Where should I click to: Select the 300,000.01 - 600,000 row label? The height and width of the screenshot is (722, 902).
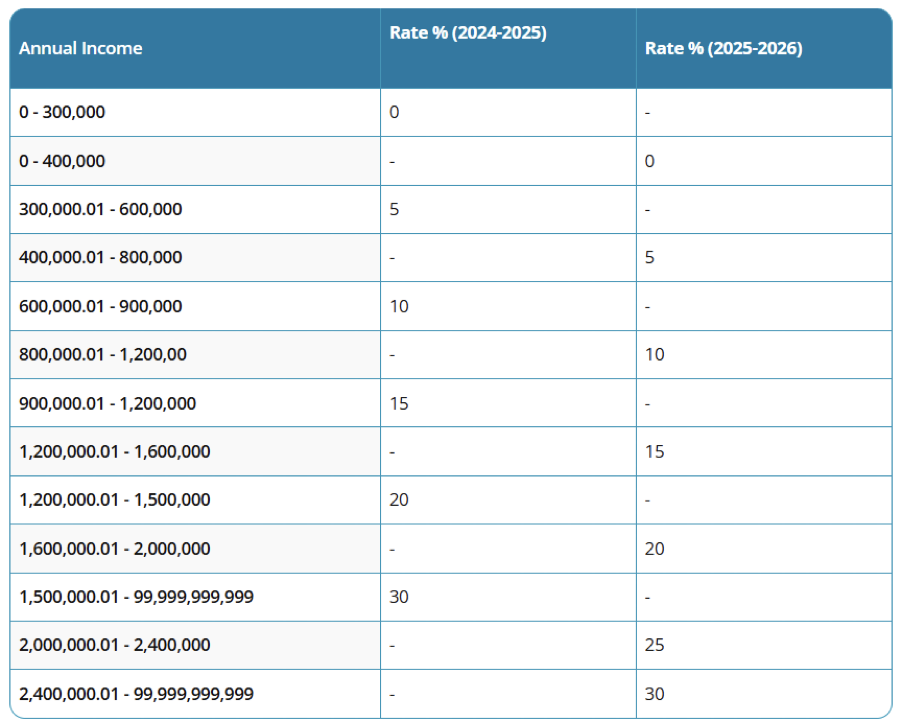point(100,209)
